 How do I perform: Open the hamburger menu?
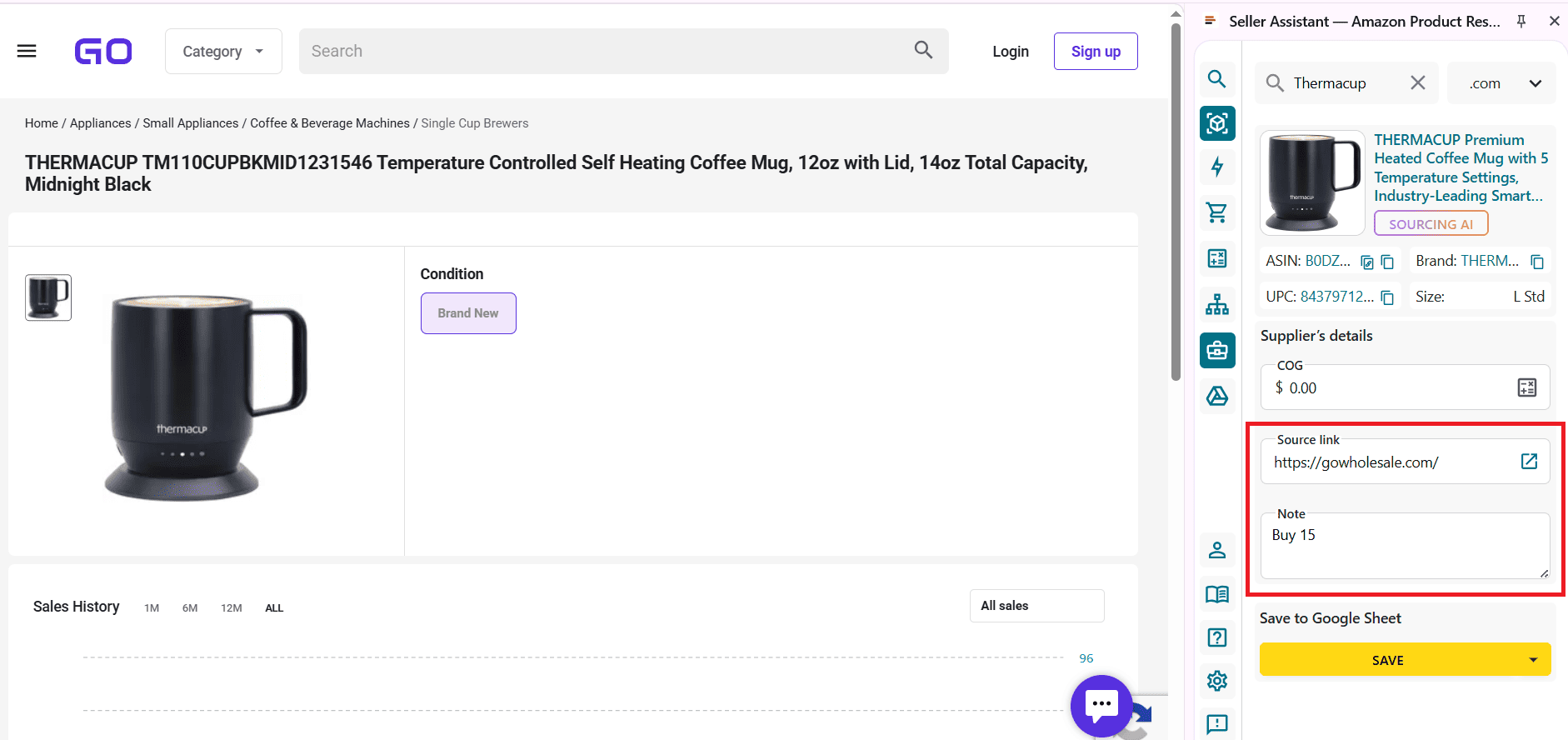coord(26,50)
